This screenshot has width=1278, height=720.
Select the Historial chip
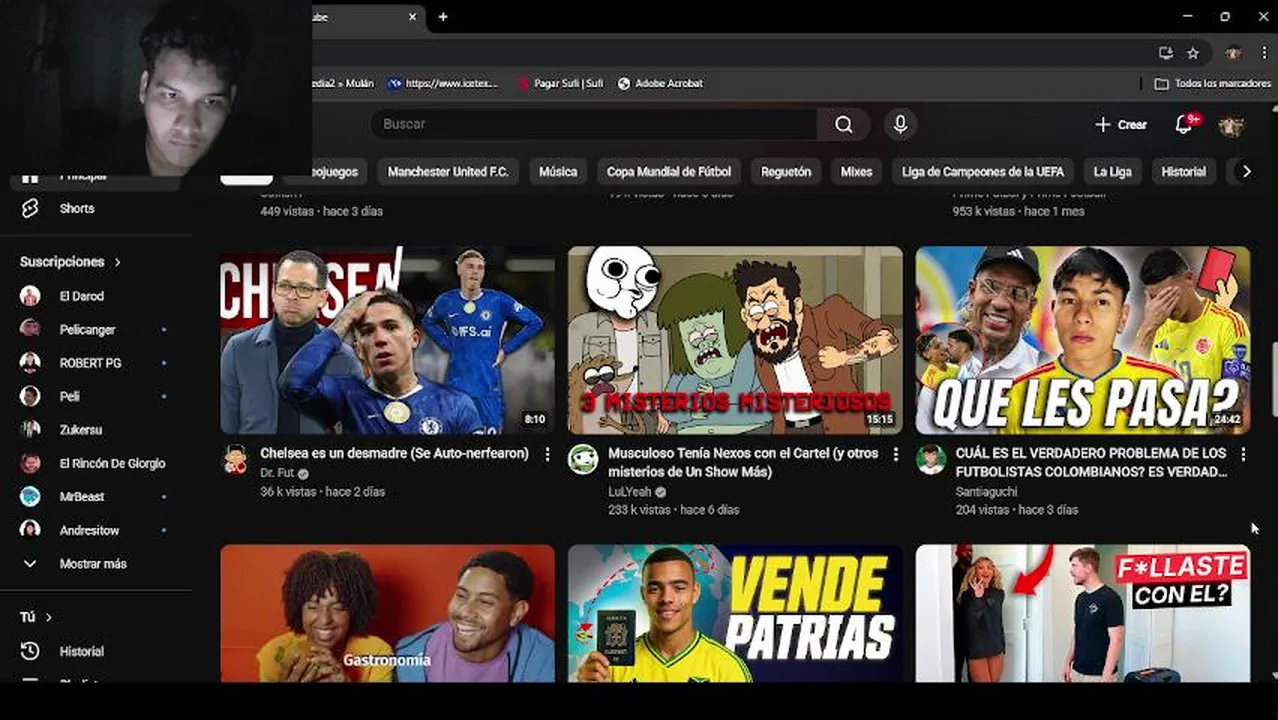[1183, 172]
